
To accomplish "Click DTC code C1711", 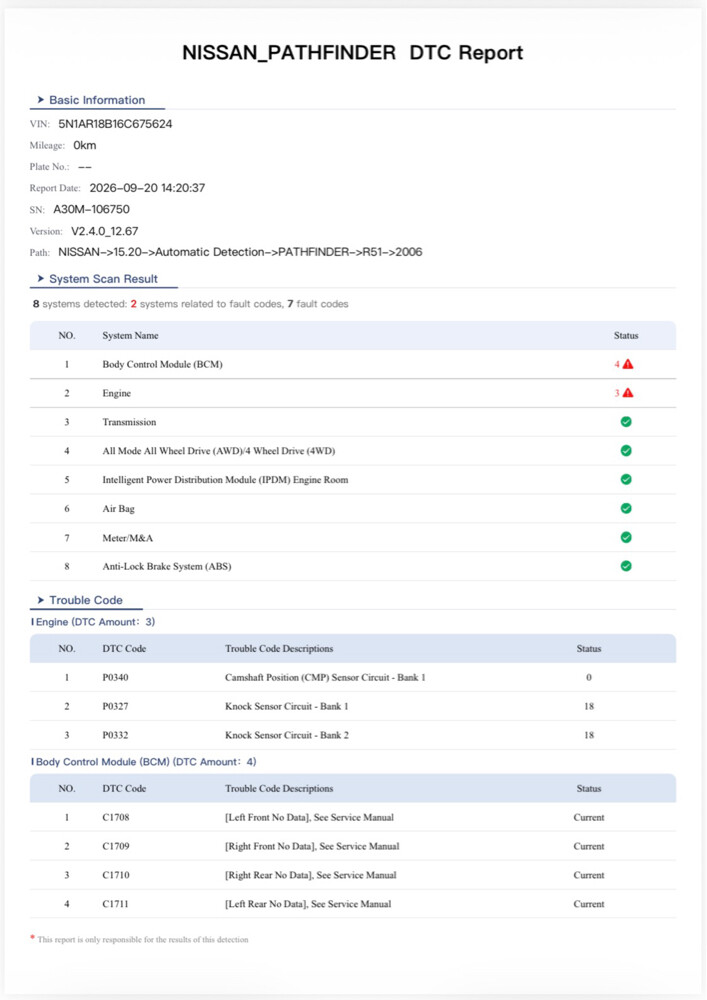I will click(x=116, y=904).
